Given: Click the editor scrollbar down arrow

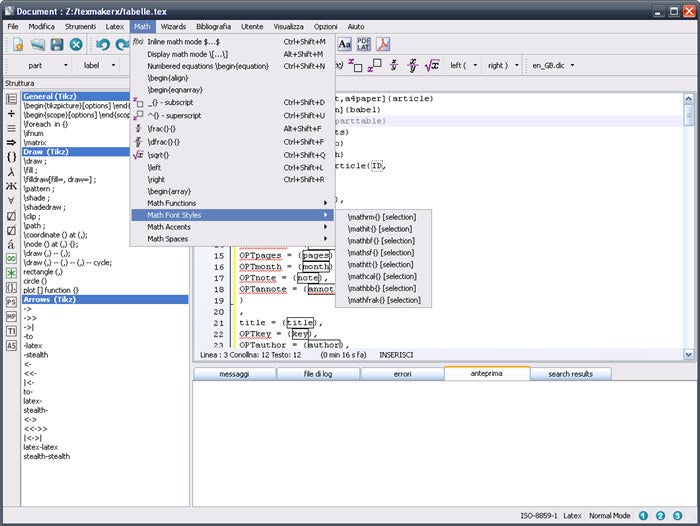Looking at the screenshot, I should [689, 354].
